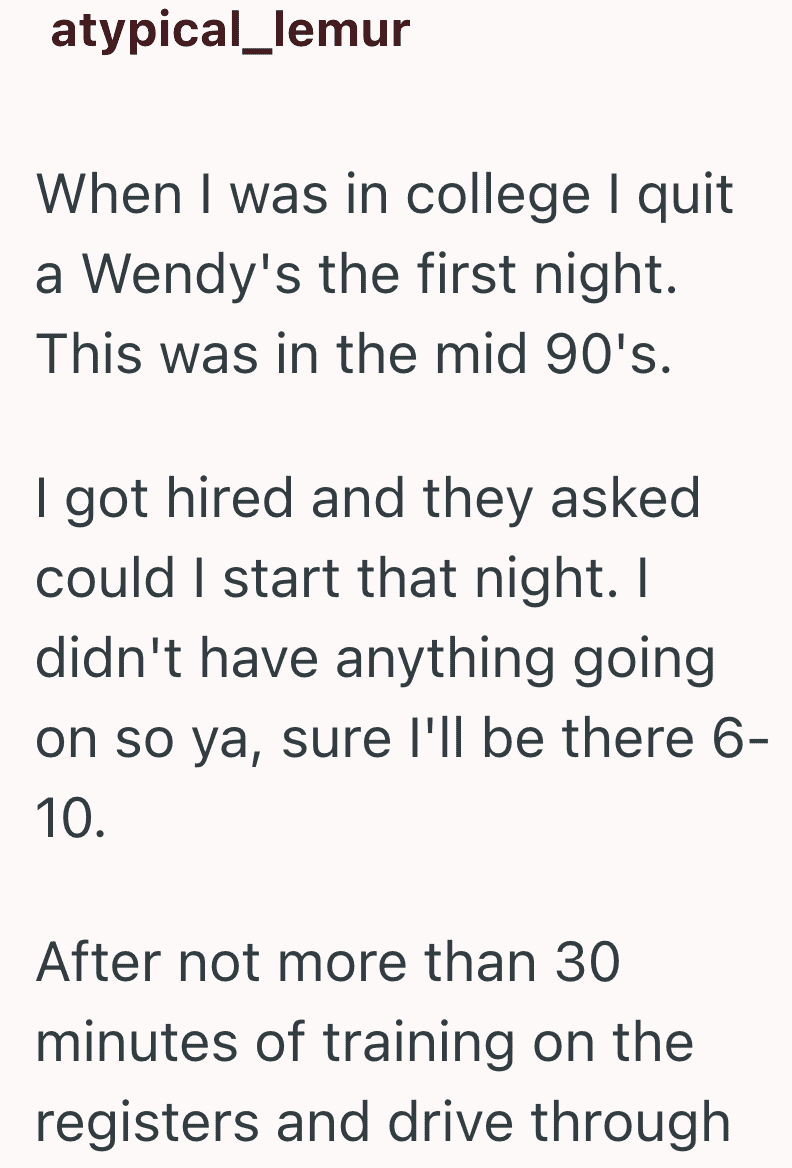This screenshot has height=1168, width=792.
Task: Click the words "drive through" on the last line
Action: click(x=559, y=1123)
